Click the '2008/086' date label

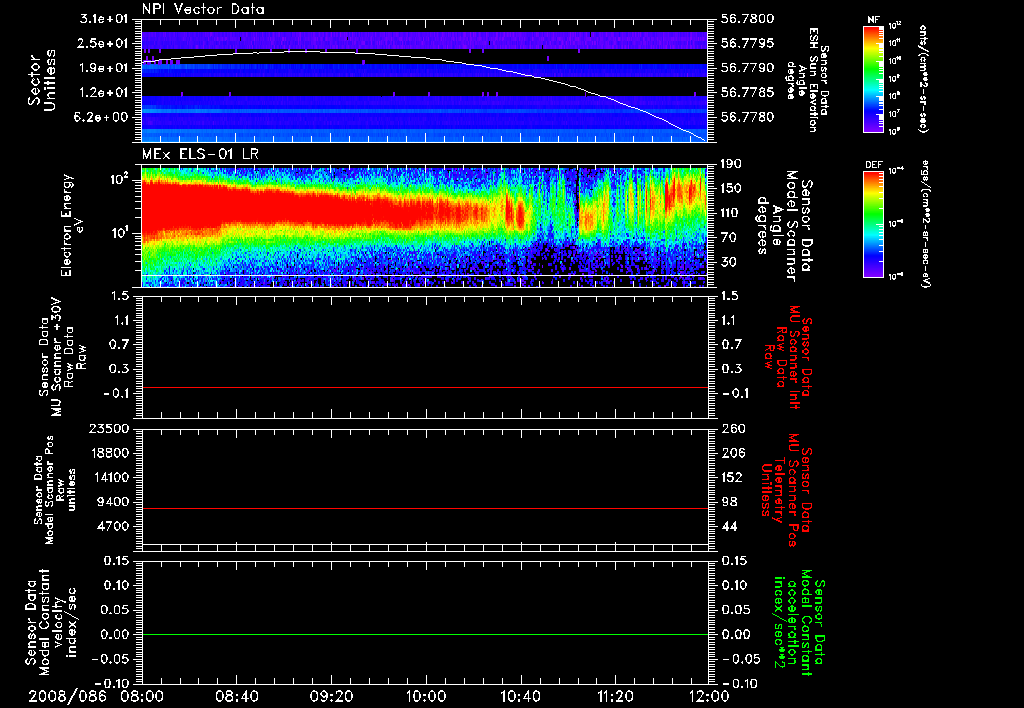[67, 696]
